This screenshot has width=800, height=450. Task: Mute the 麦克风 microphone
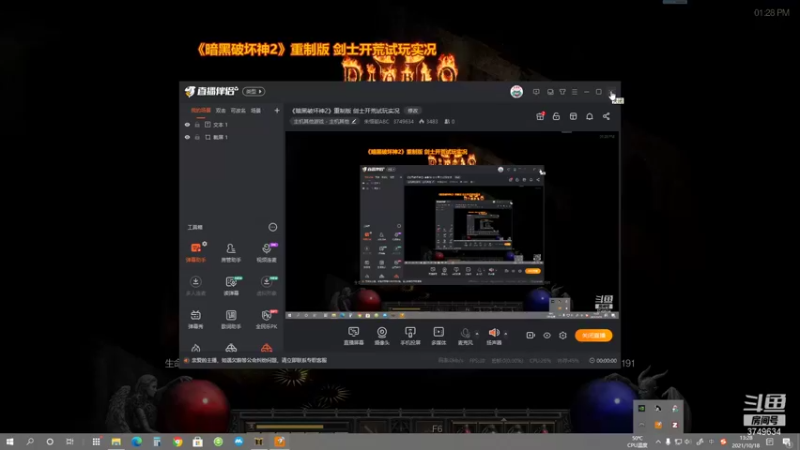[x=465, y=336]
